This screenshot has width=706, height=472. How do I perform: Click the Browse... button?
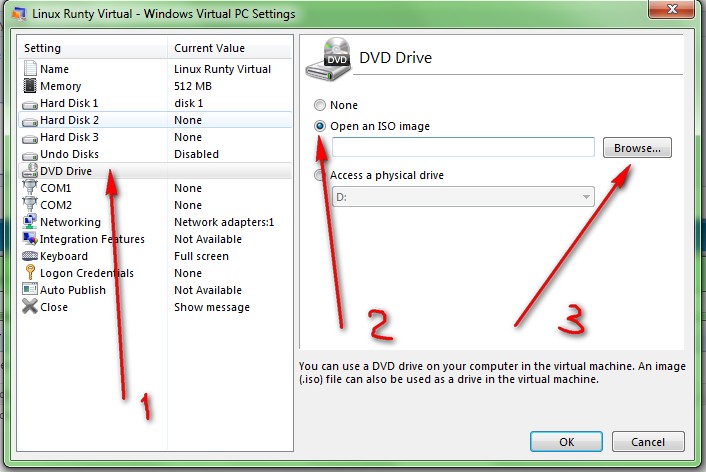click(x=637, y=148)
